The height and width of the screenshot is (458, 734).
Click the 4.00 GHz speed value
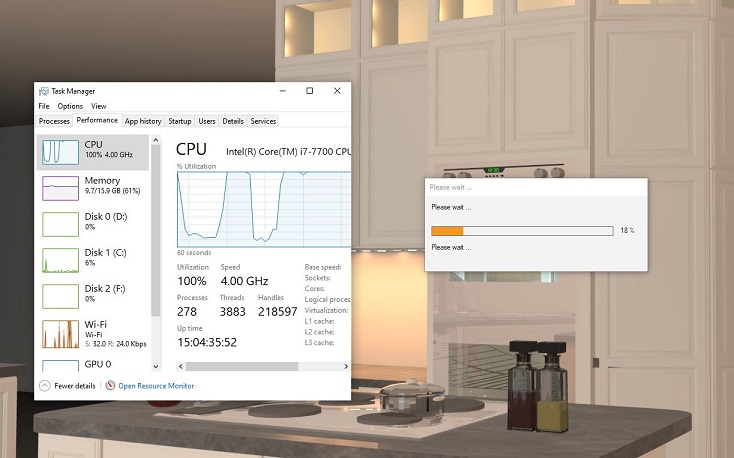[x=244, y=281]
